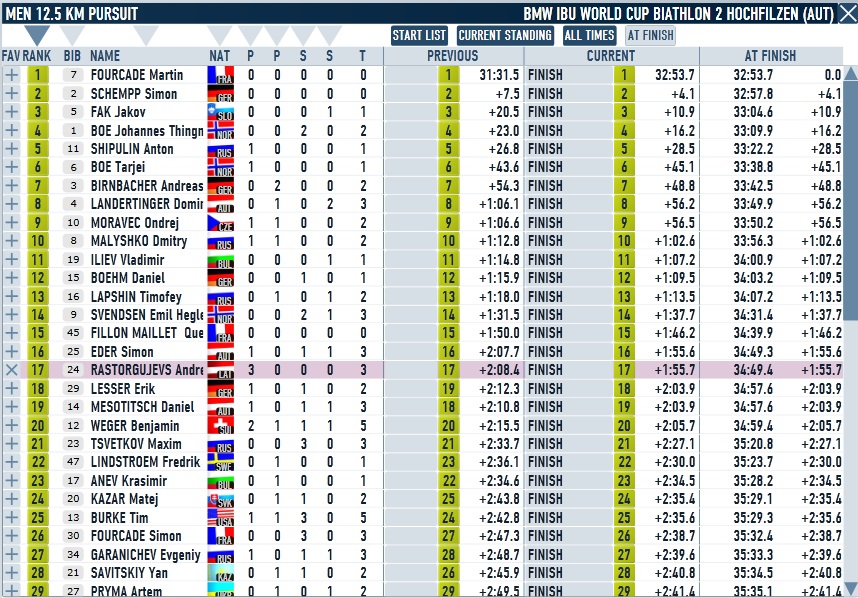Viewport: 858px width, 598px height.
Task: Click the scrollbar down arrow
Action: coord(851,588)
